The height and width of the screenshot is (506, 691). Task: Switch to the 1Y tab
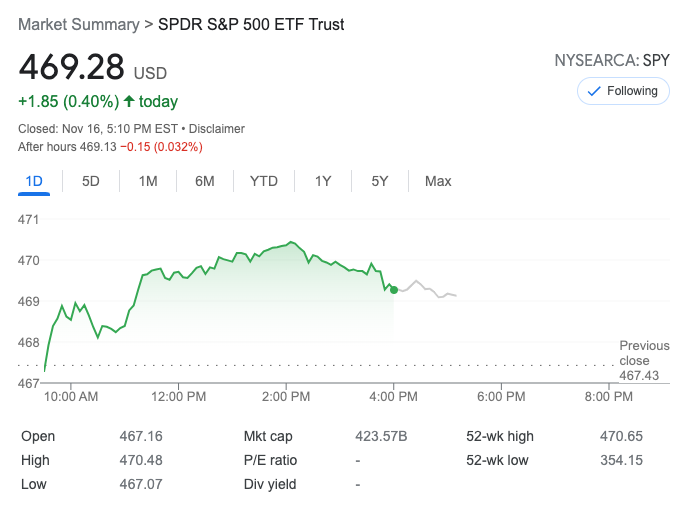(323, 181)
